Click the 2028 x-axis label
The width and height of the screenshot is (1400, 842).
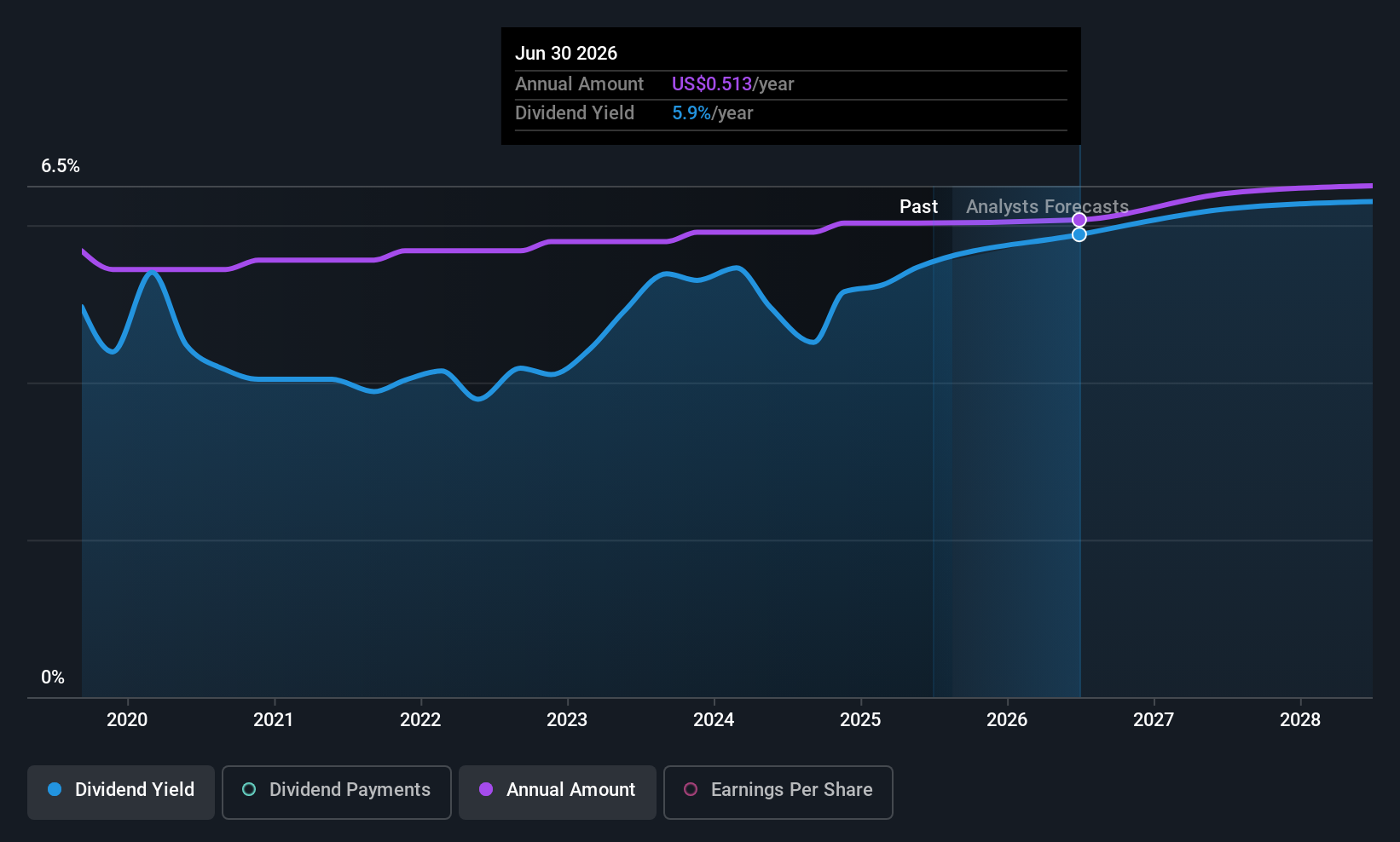(1300, 720)
